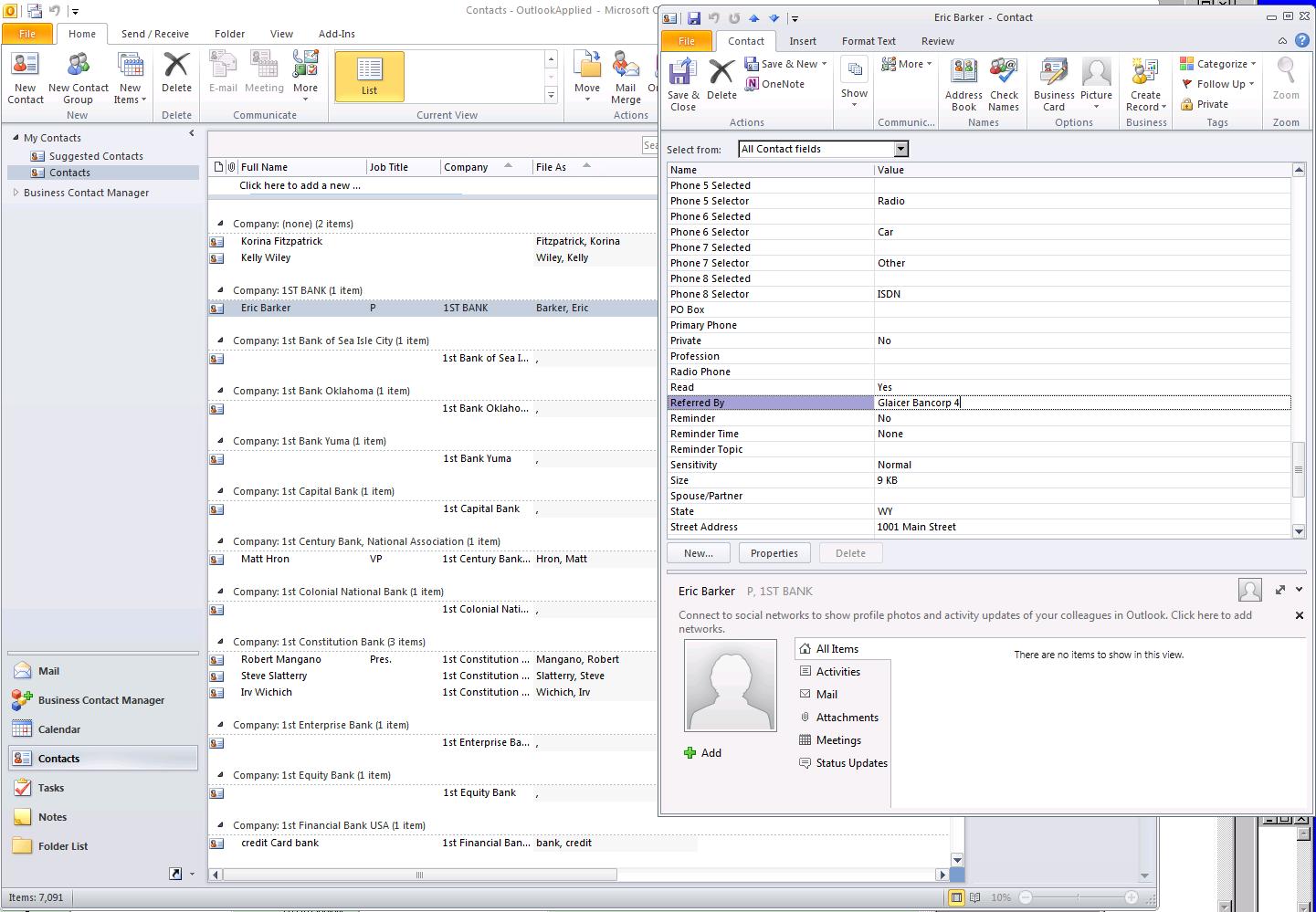Switch to the View tab
Viewport: 1316px width, 912px height.
pyautogui.click(x=281, y=34)
